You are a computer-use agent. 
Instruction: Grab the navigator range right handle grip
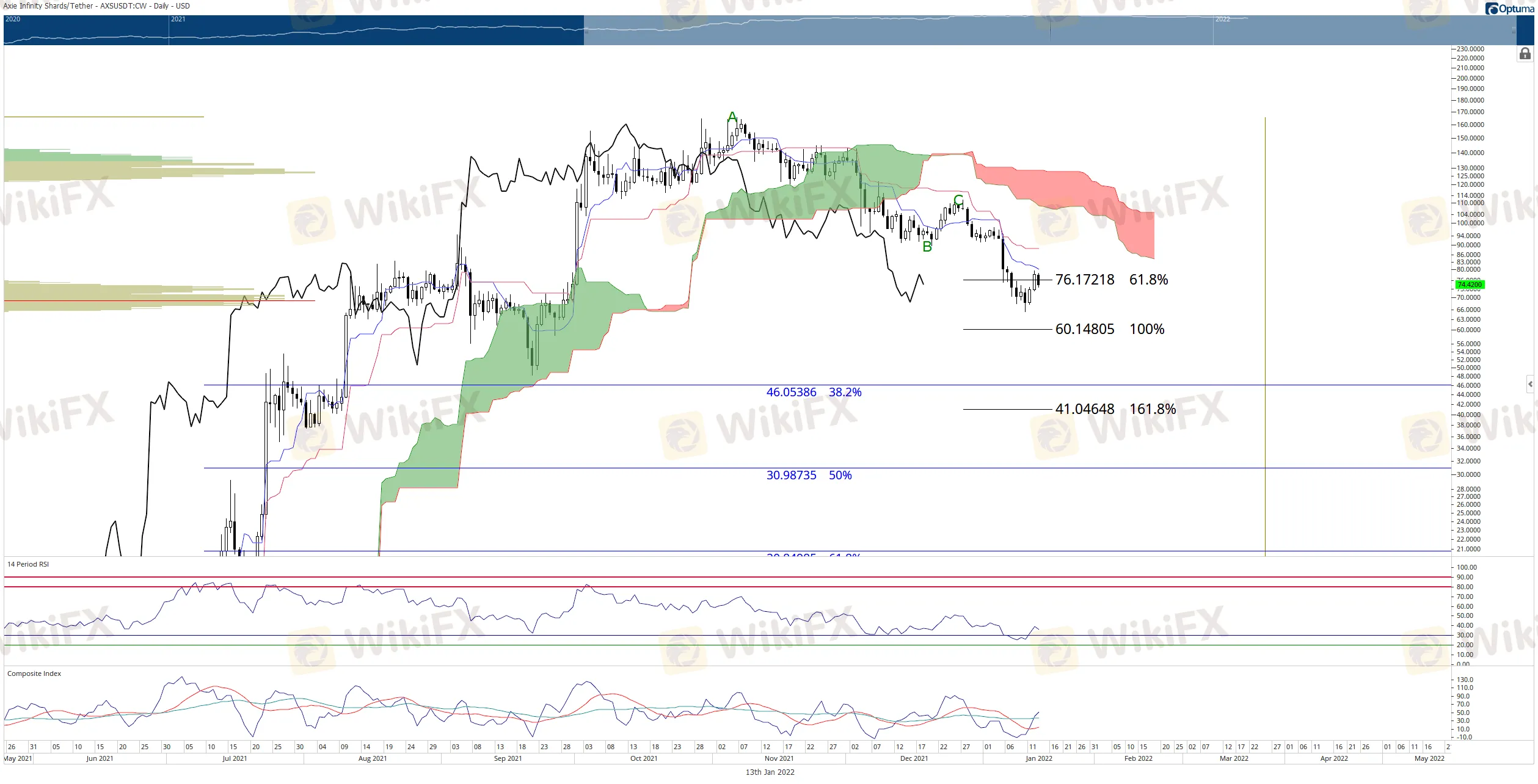click(1513, 29)
